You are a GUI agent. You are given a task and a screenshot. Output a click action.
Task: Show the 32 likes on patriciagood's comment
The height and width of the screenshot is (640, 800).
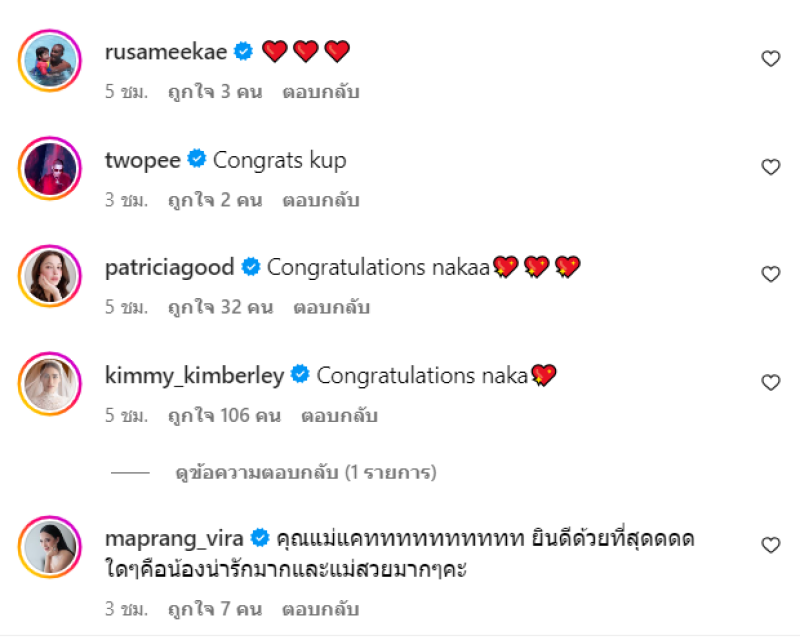coord(220,308)
